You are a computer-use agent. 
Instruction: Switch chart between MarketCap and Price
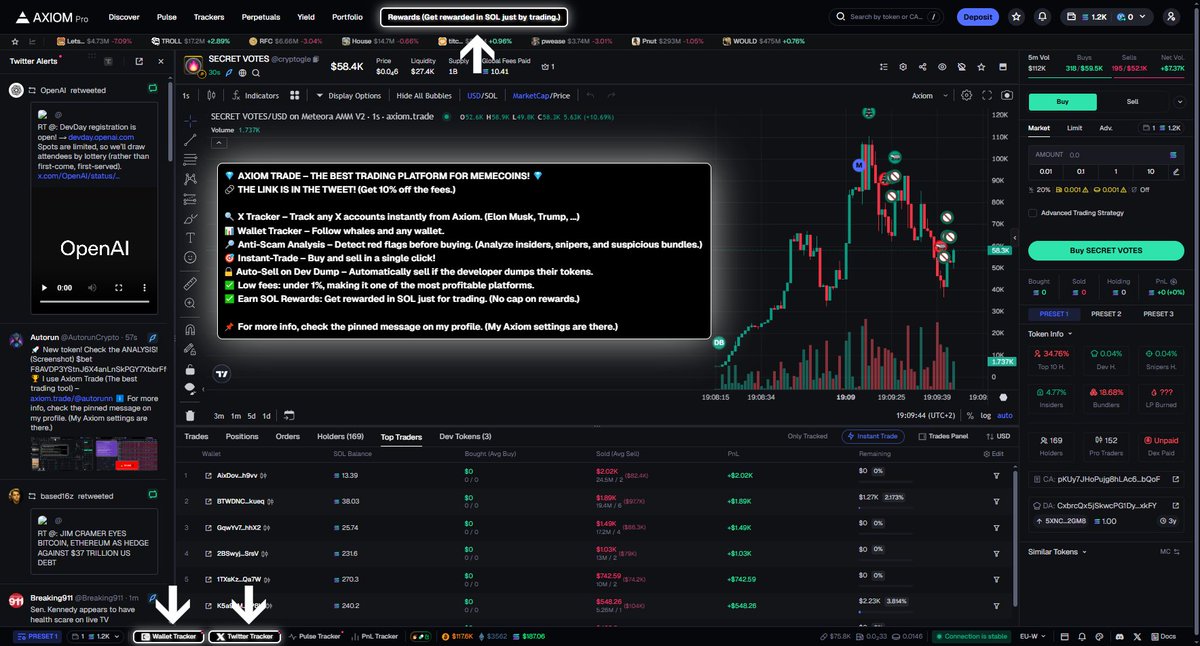pyautogui.click(x=541, y=96)
